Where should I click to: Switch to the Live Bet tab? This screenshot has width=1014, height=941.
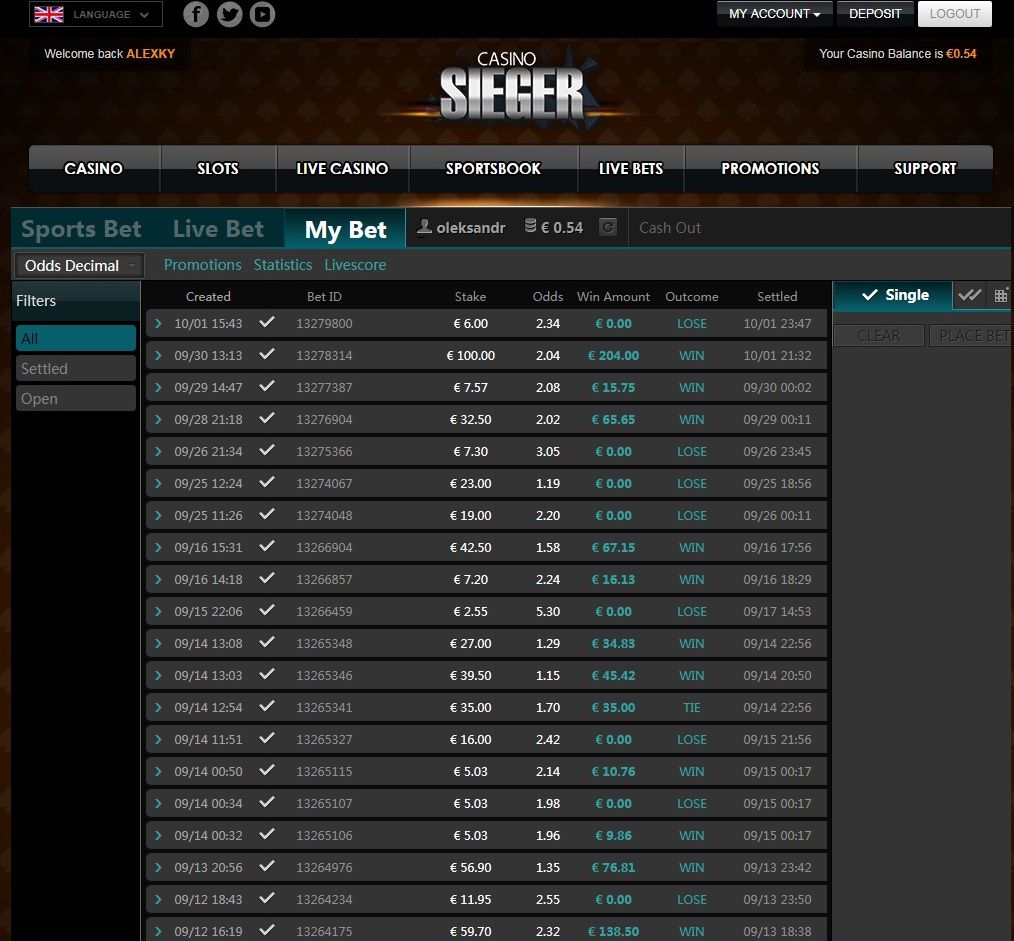pyautogui.click(x=219, y=229)
